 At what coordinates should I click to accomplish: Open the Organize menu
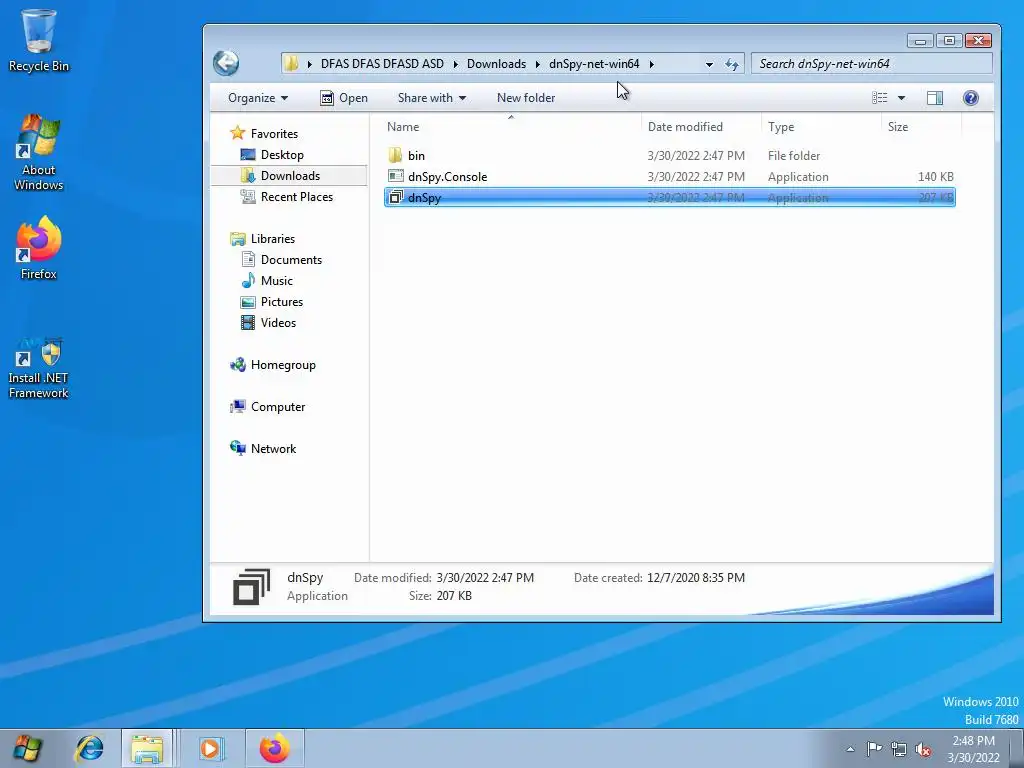click(257, 98)
